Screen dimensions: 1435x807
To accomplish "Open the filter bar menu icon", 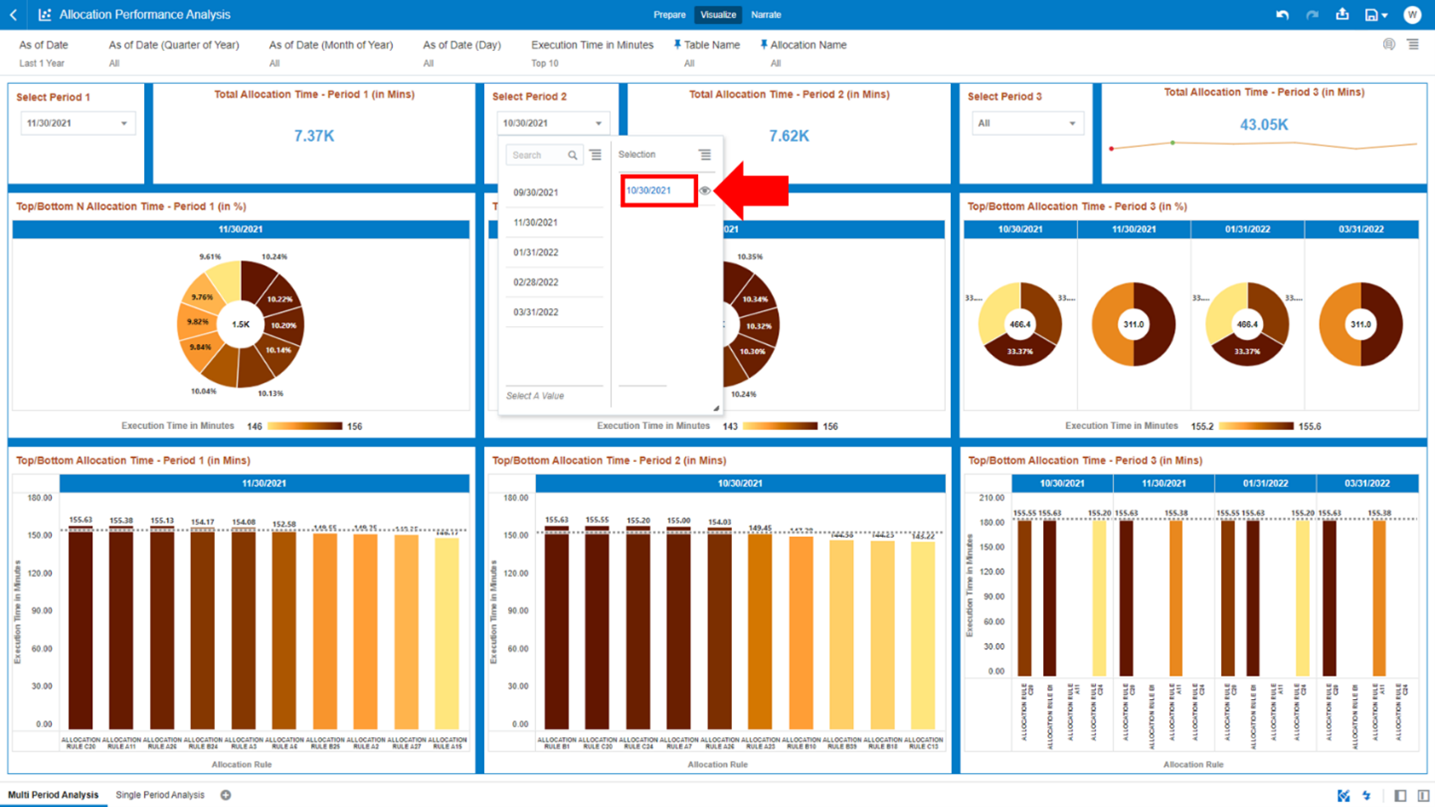I will point(1413,45).
